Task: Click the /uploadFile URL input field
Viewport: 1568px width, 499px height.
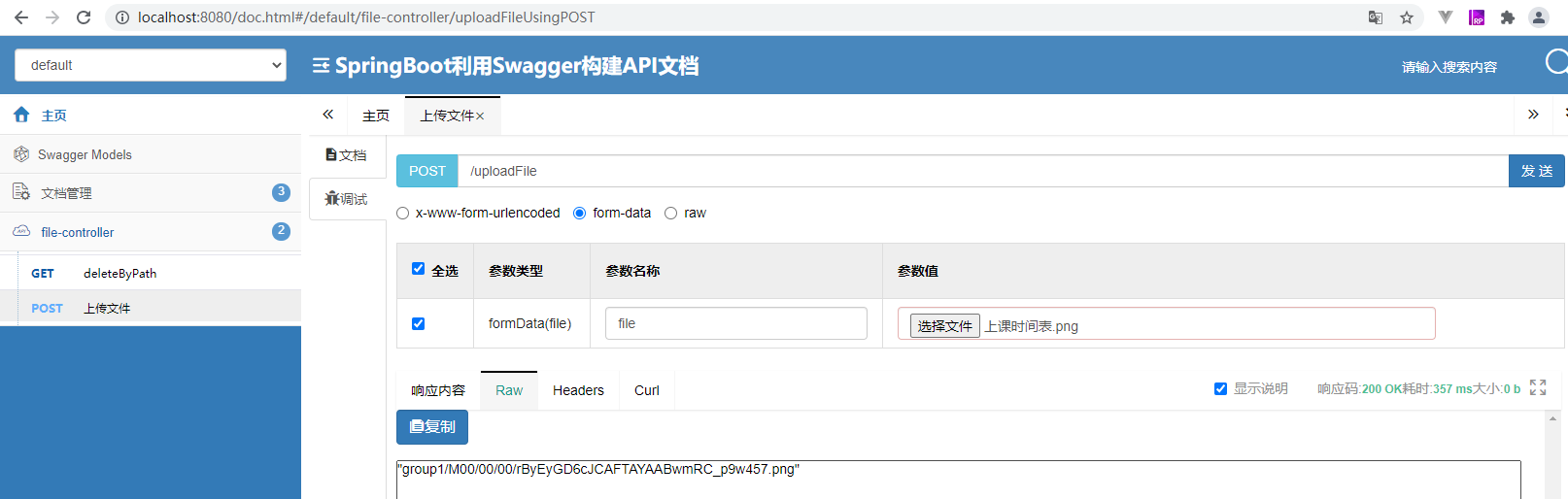Action: tap(983, 171)
